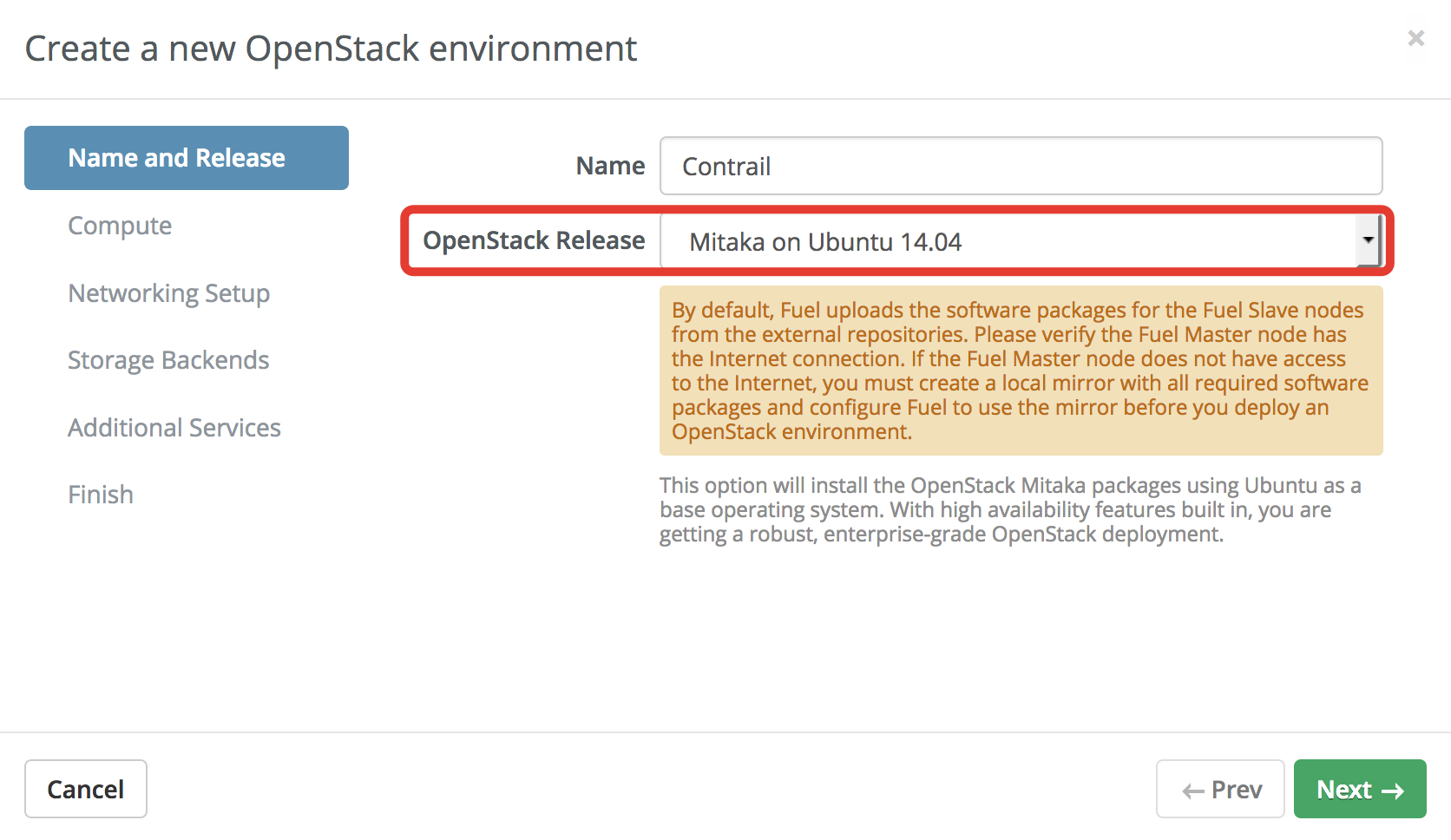Cancel the environment creation wizard
1451x840 pixels.
coord(86,789)
